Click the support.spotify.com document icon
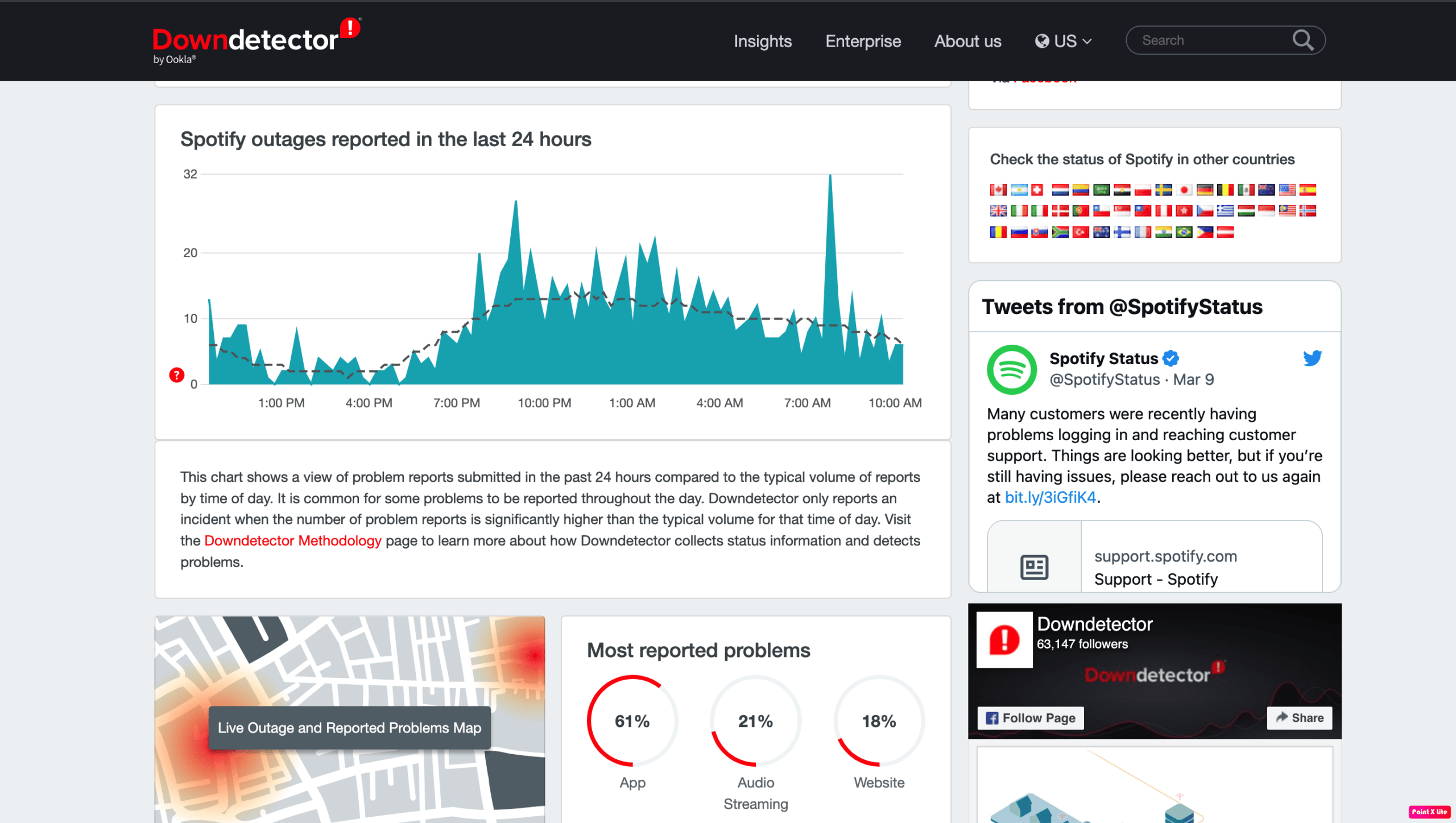The width and height of the screenshot is (1456, 823). coord(1035,566)
